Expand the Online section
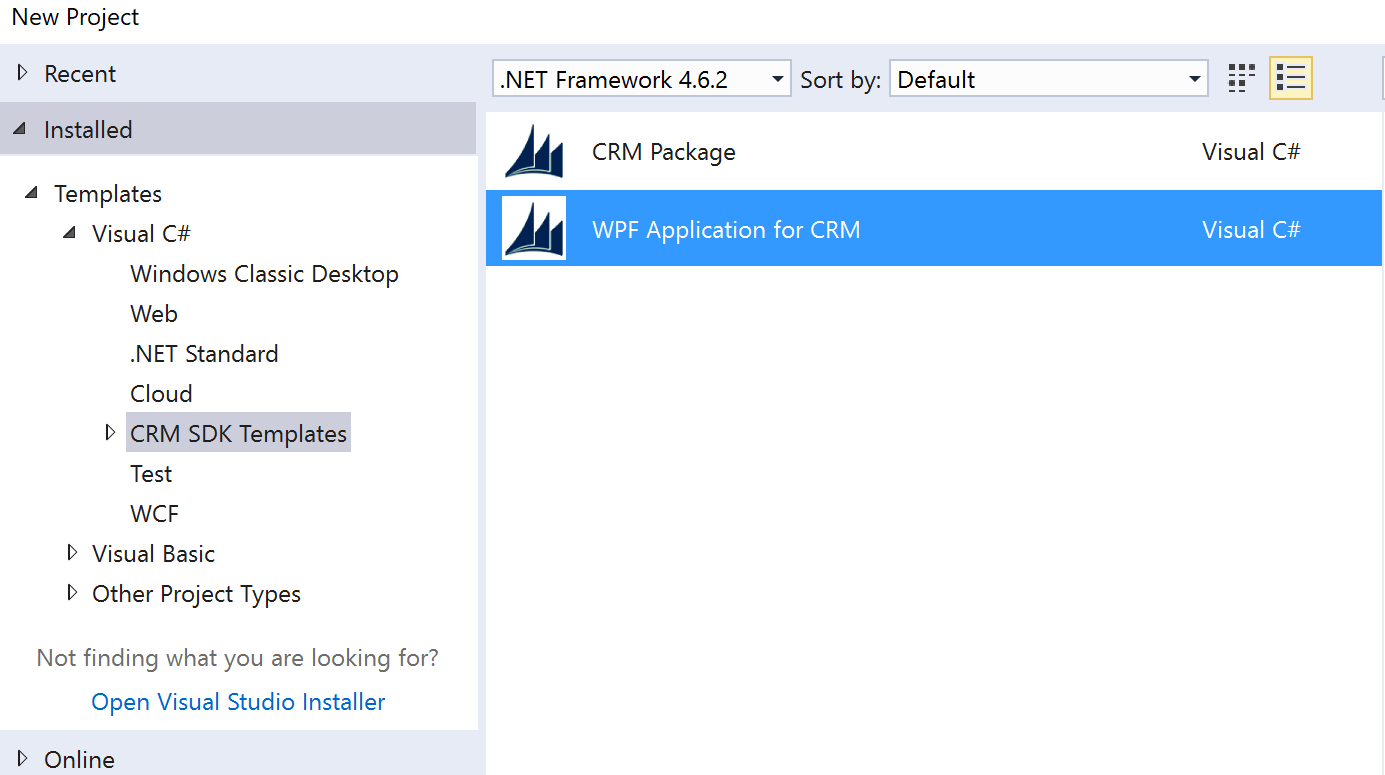This screenshot has height=775, width=1385. (23, 759)
